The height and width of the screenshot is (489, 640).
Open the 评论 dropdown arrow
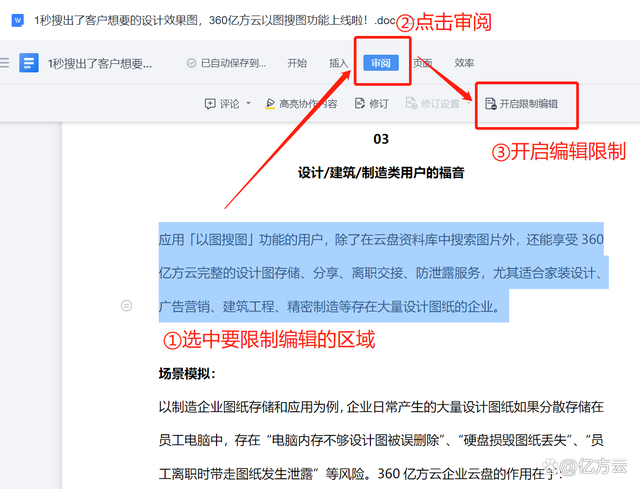[248, 103]
